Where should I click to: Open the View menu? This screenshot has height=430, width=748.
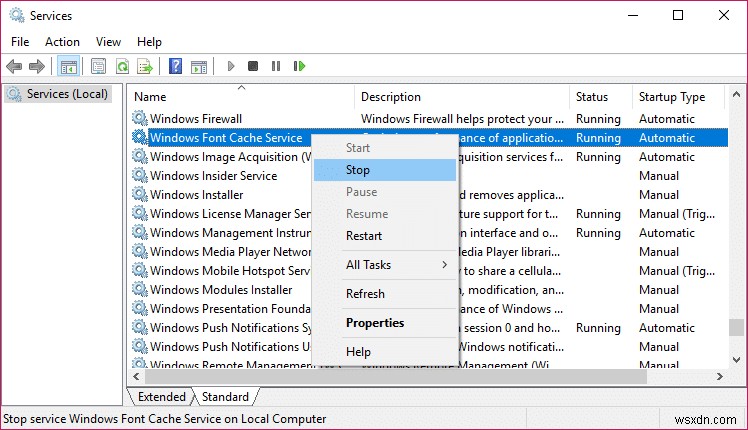click(108, 42)
